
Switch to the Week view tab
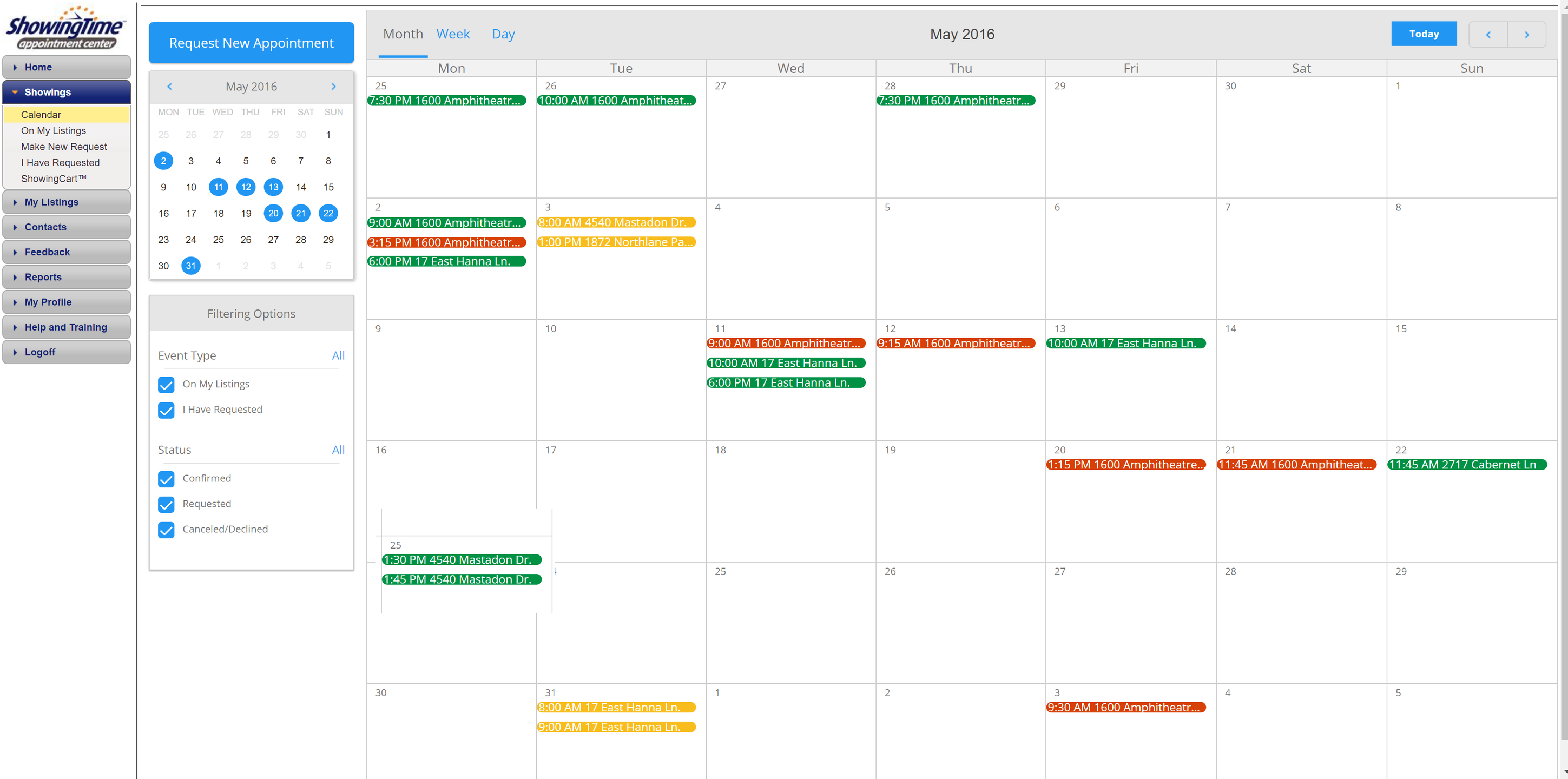[x=453, y=34]
